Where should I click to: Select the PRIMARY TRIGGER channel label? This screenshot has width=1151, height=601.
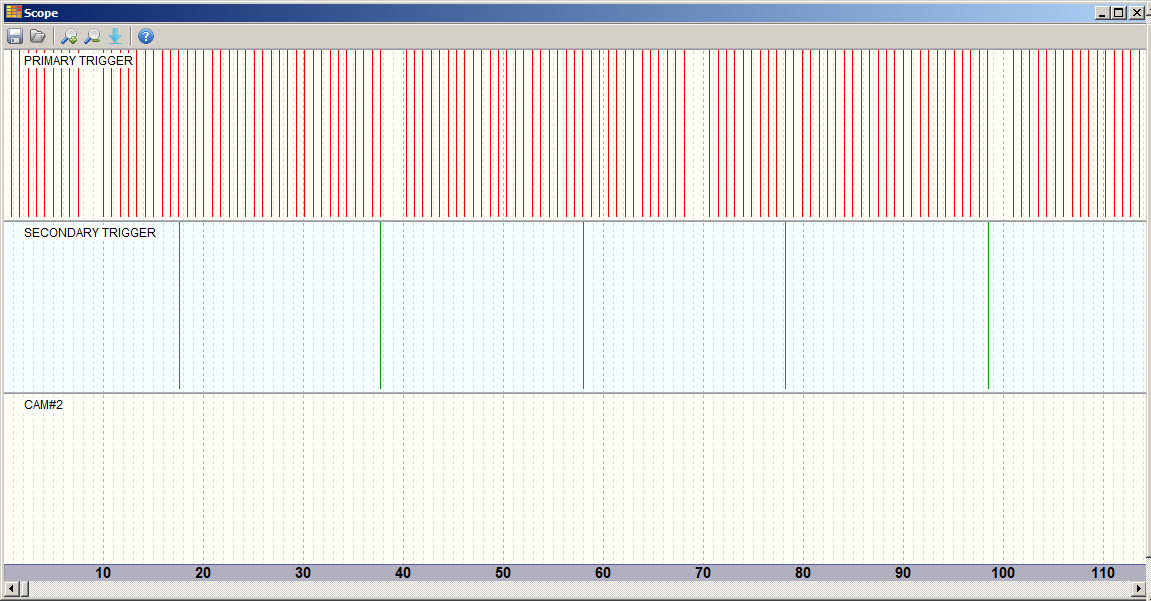click(78, 61)
